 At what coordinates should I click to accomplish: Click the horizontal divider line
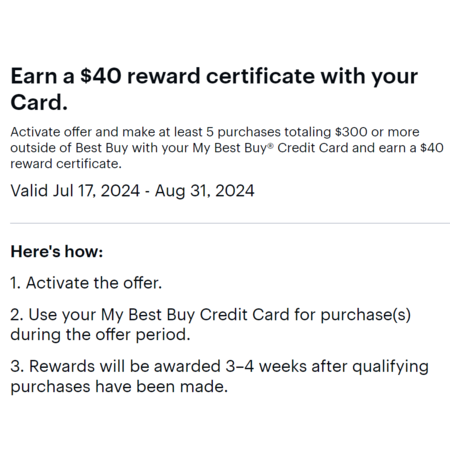pos(230,223)
